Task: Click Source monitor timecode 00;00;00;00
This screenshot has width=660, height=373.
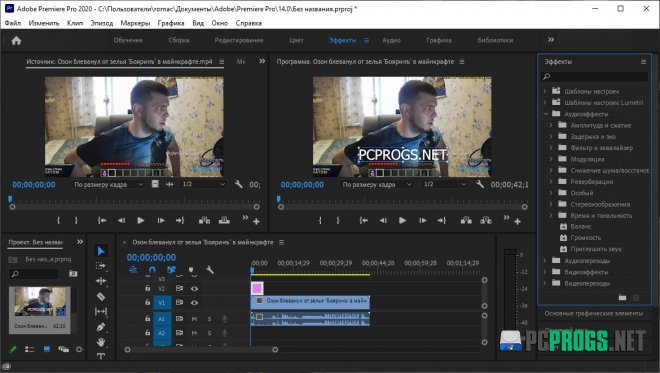Action: (x=34, y=185)
